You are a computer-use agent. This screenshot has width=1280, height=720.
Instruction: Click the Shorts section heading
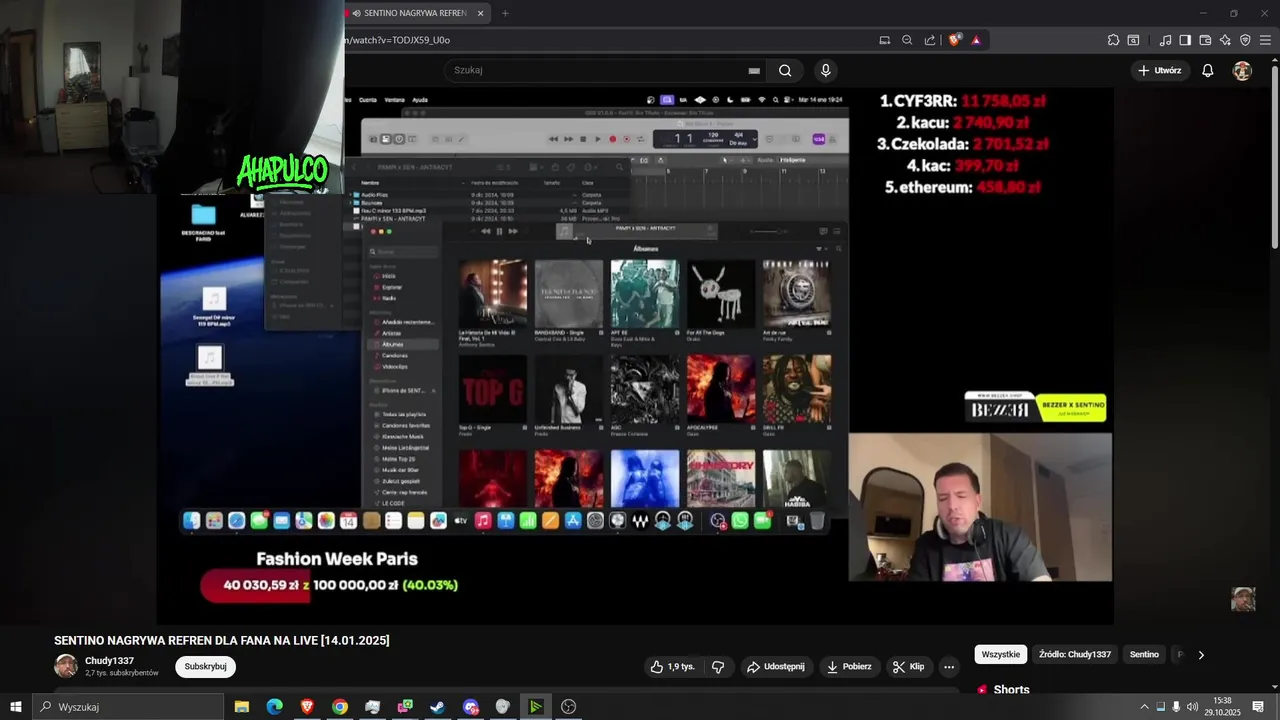click(x=1011, y=690)
